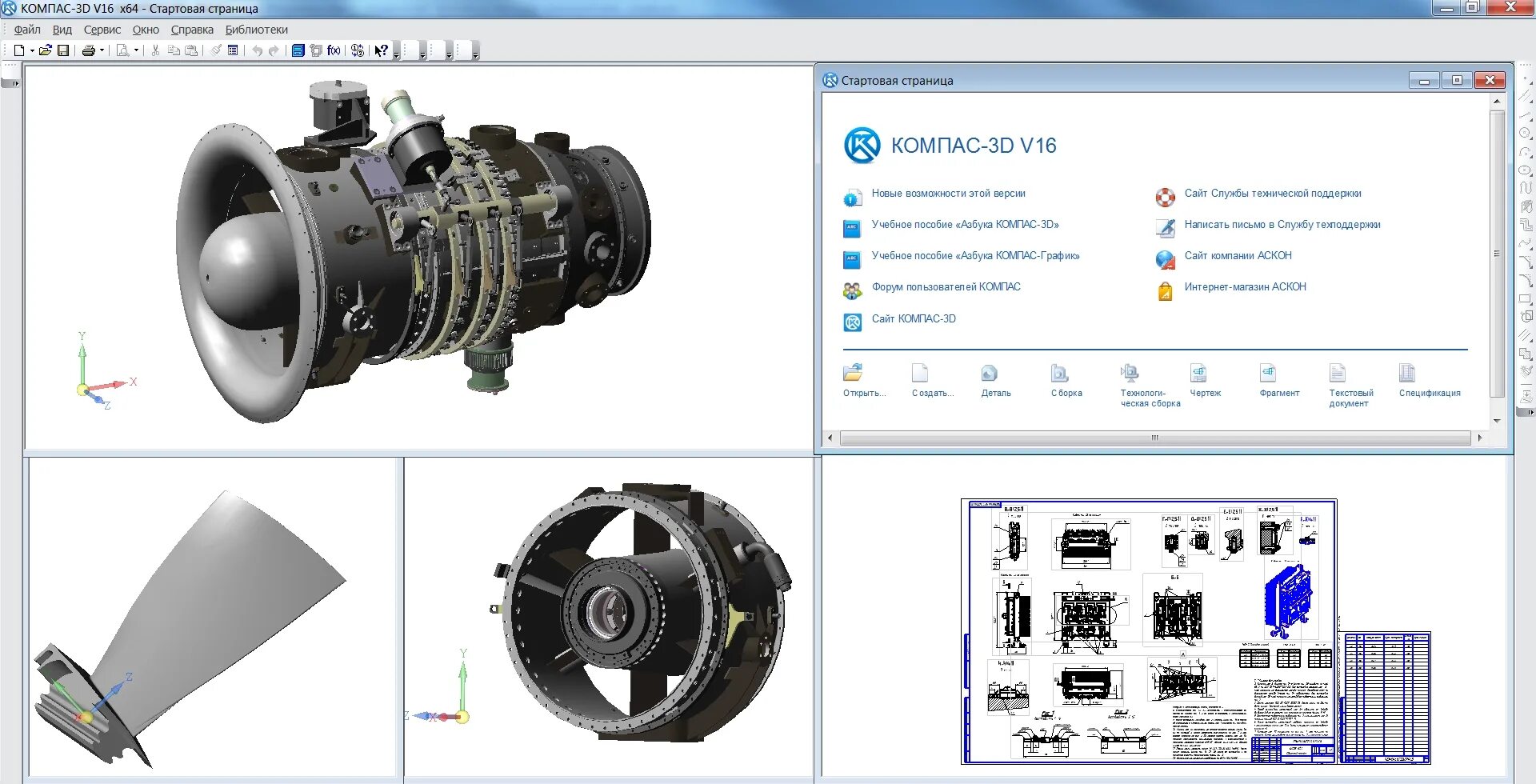Open Интернет-магазин АСКОН link
This screenshot has height=784, width=1536.
click(1245, 287)
